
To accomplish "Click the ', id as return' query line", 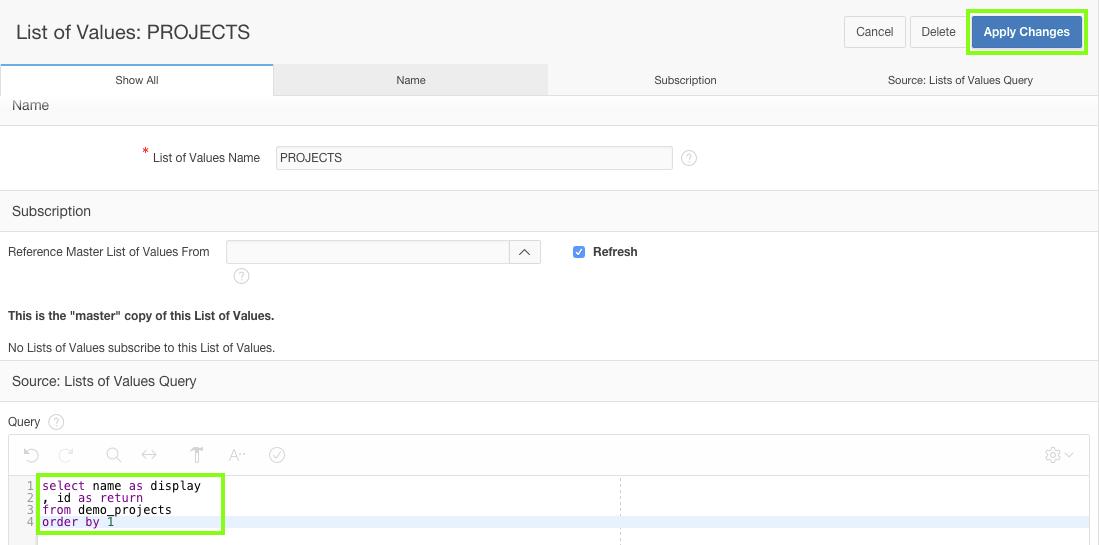I will [93, 497].
